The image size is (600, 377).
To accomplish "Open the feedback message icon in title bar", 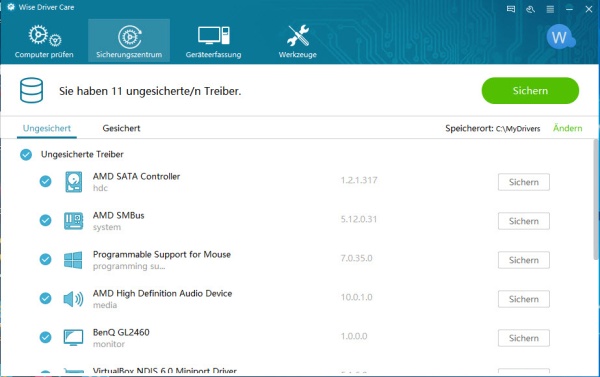I will 511,9.
